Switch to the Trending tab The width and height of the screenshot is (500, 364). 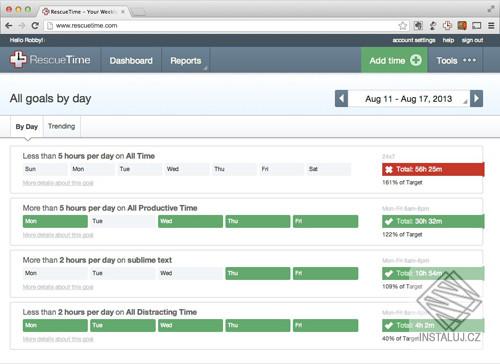coord(62,126)
